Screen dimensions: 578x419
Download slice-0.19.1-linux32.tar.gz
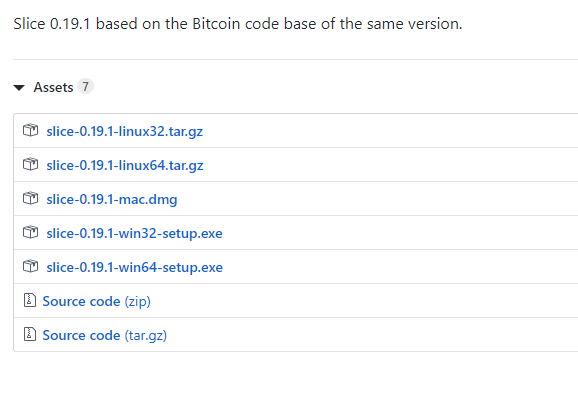(125, 132)
